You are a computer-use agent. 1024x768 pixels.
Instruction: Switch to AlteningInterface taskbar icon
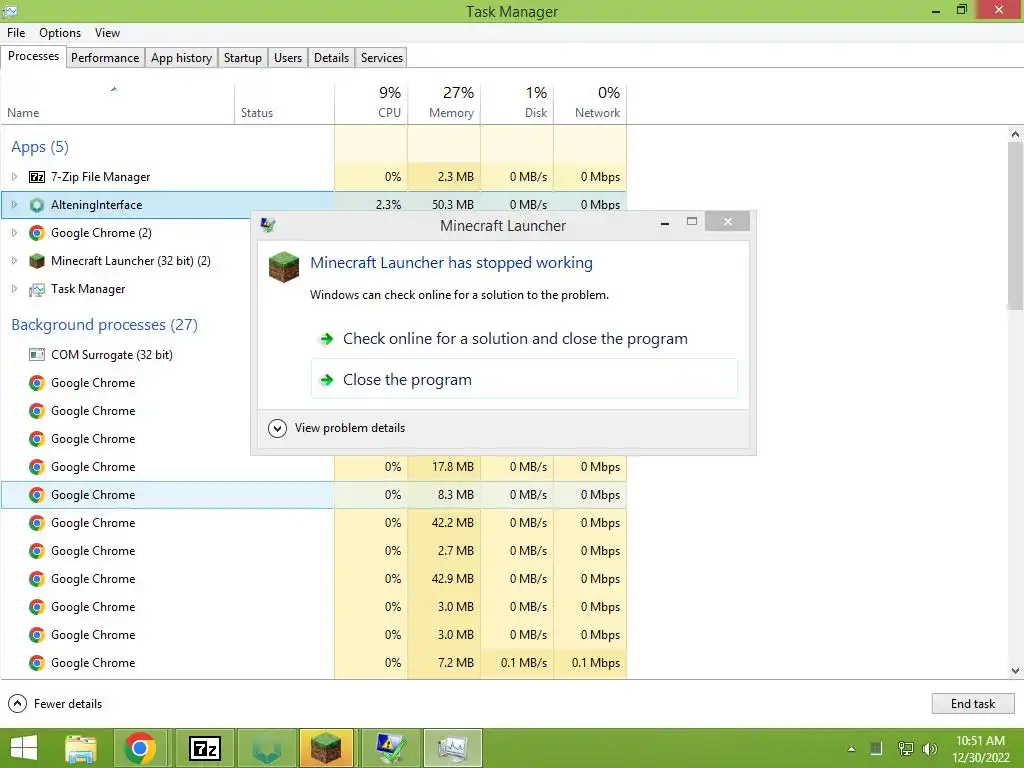point(266,748)
